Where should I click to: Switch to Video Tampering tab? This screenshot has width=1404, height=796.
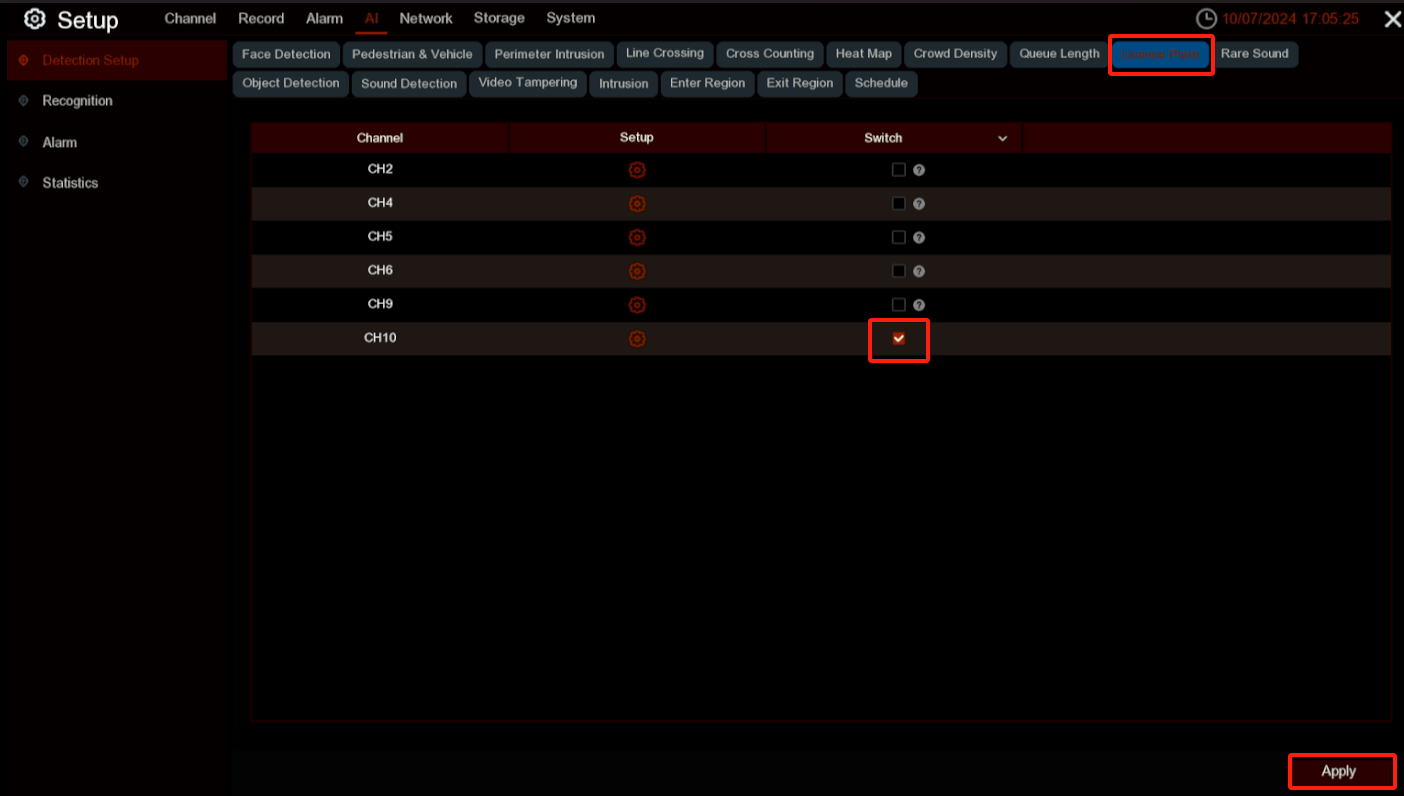tap(527, 84)
